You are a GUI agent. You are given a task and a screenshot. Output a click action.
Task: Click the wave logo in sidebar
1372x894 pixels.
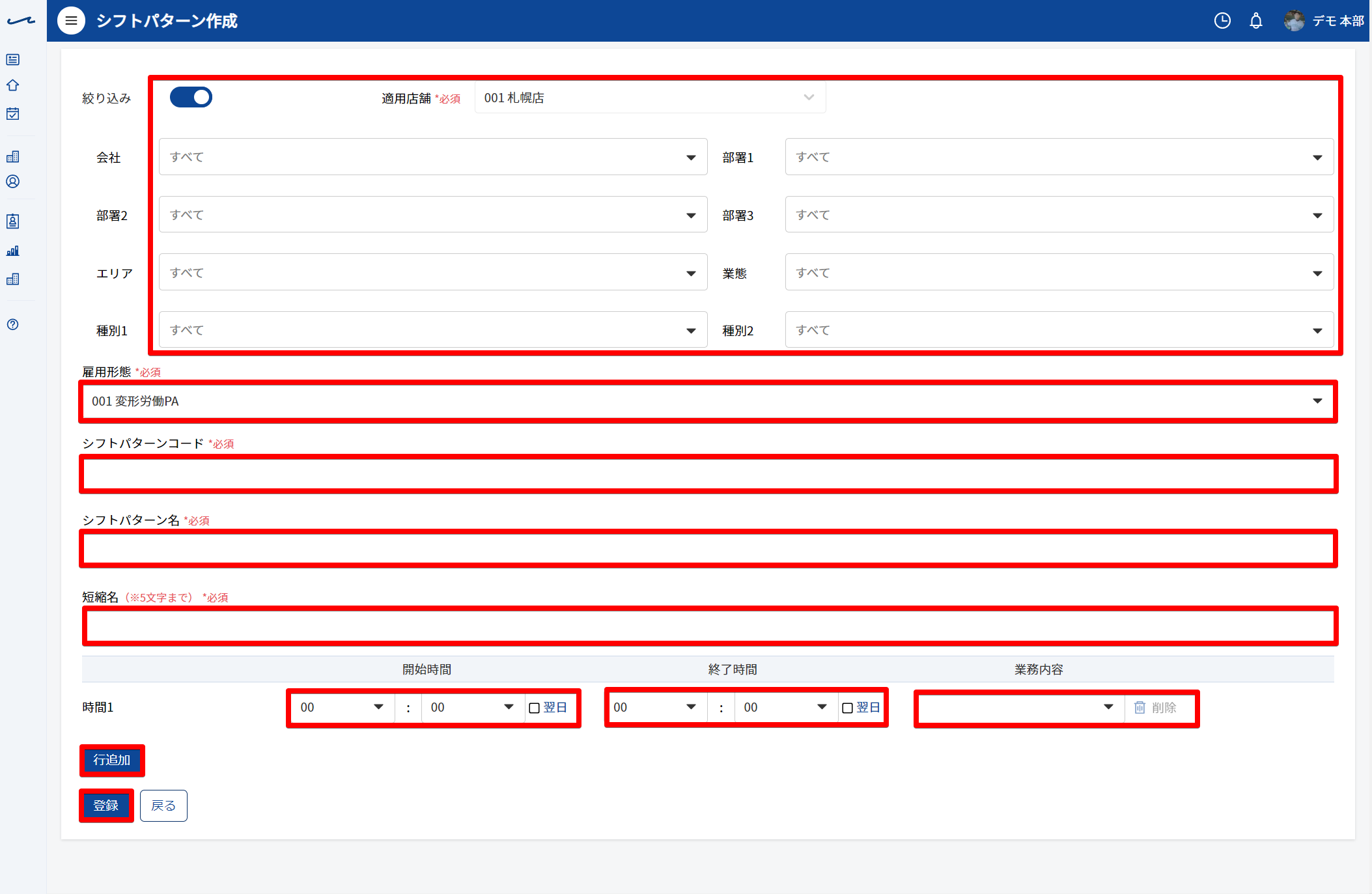[21, 21]
